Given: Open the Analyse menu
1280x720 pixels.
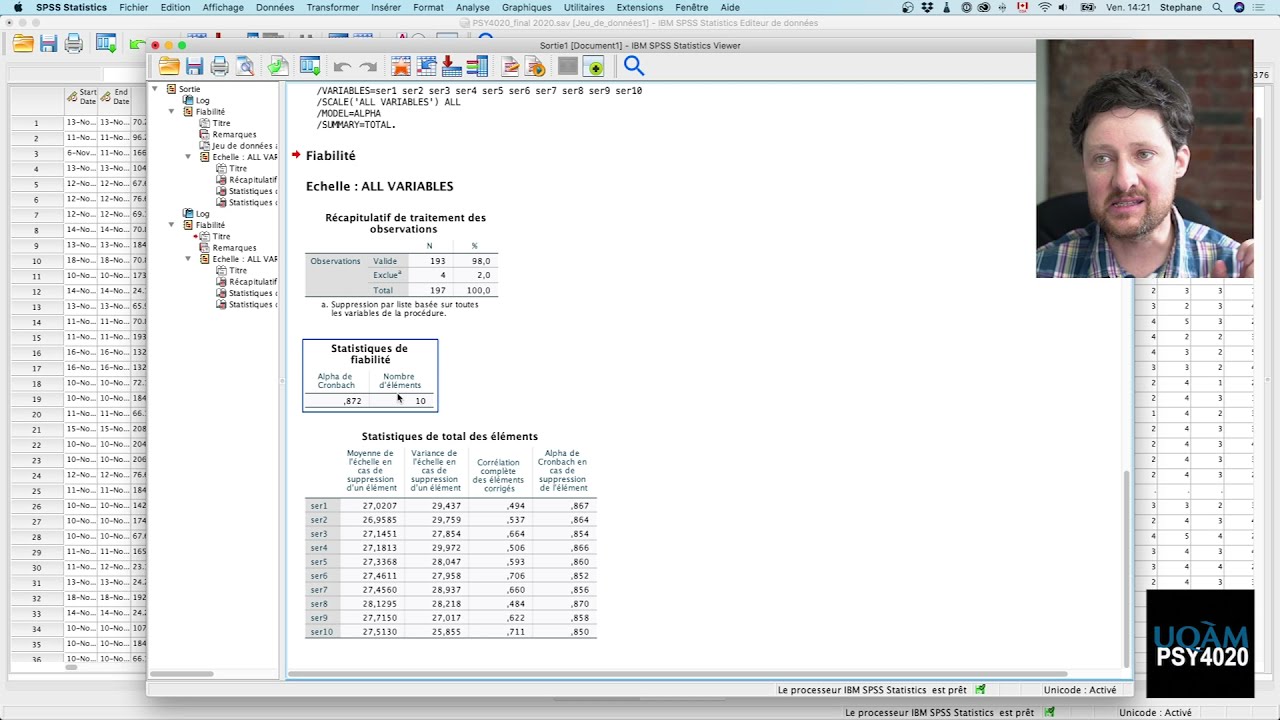Looking at the screenshot, I should pos(473,7).
